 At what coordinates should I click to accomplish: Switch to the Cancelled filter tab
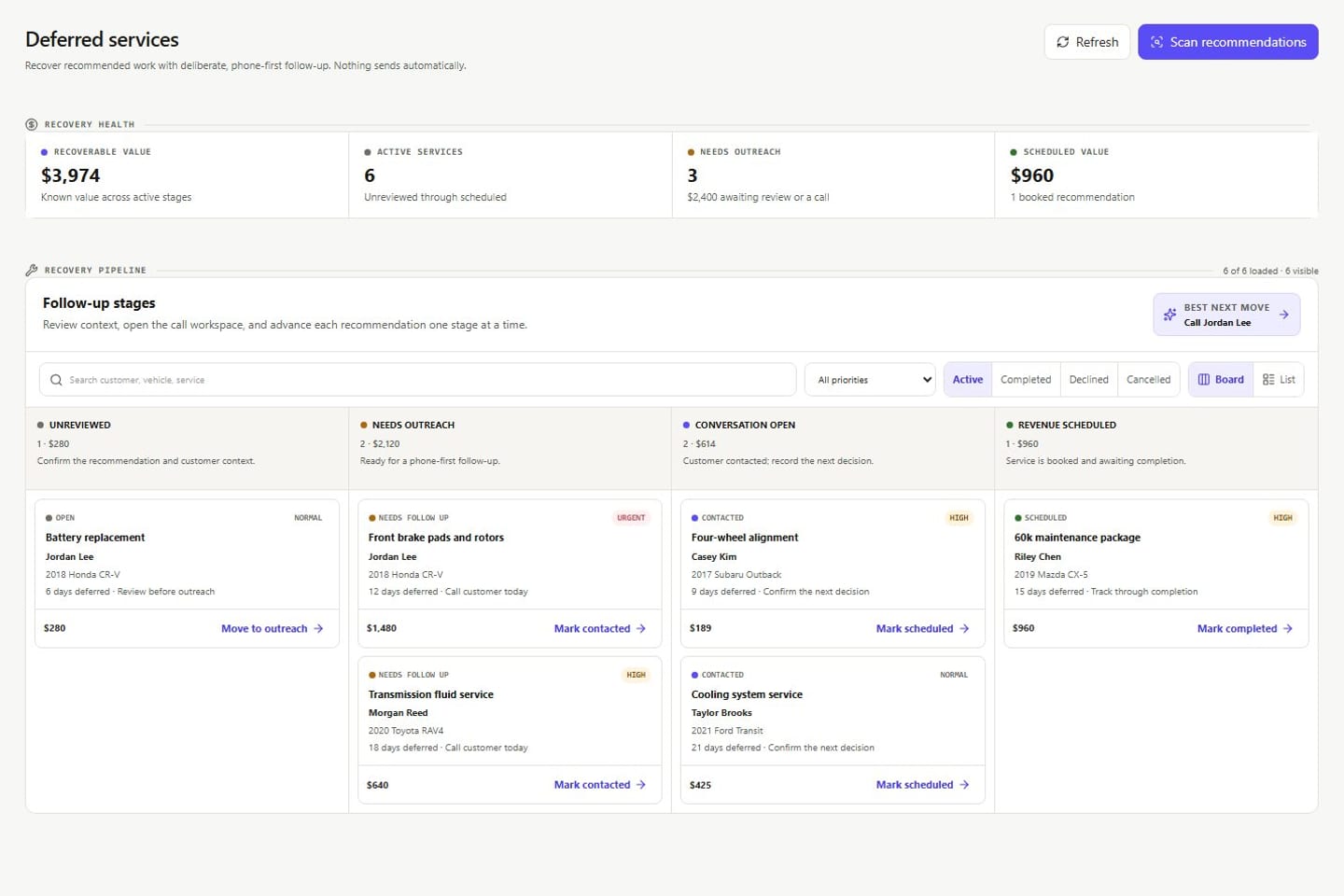[1148, 380]
